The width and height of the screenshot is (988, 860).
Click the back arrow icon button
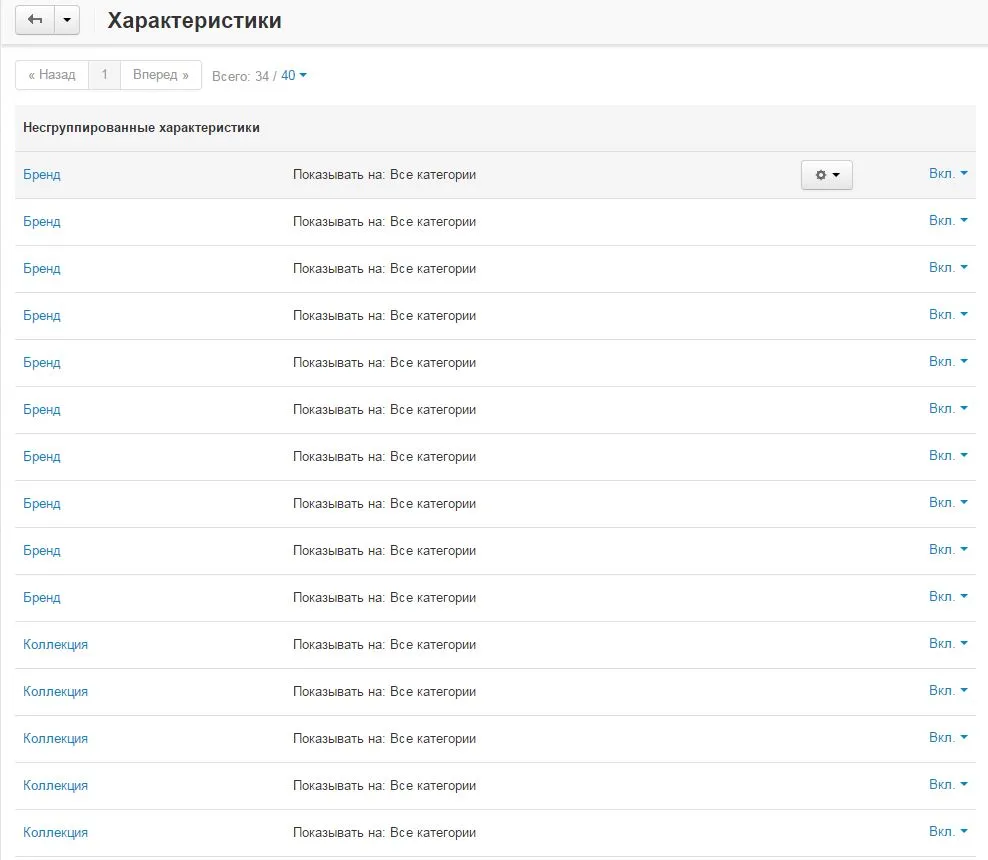35,20
